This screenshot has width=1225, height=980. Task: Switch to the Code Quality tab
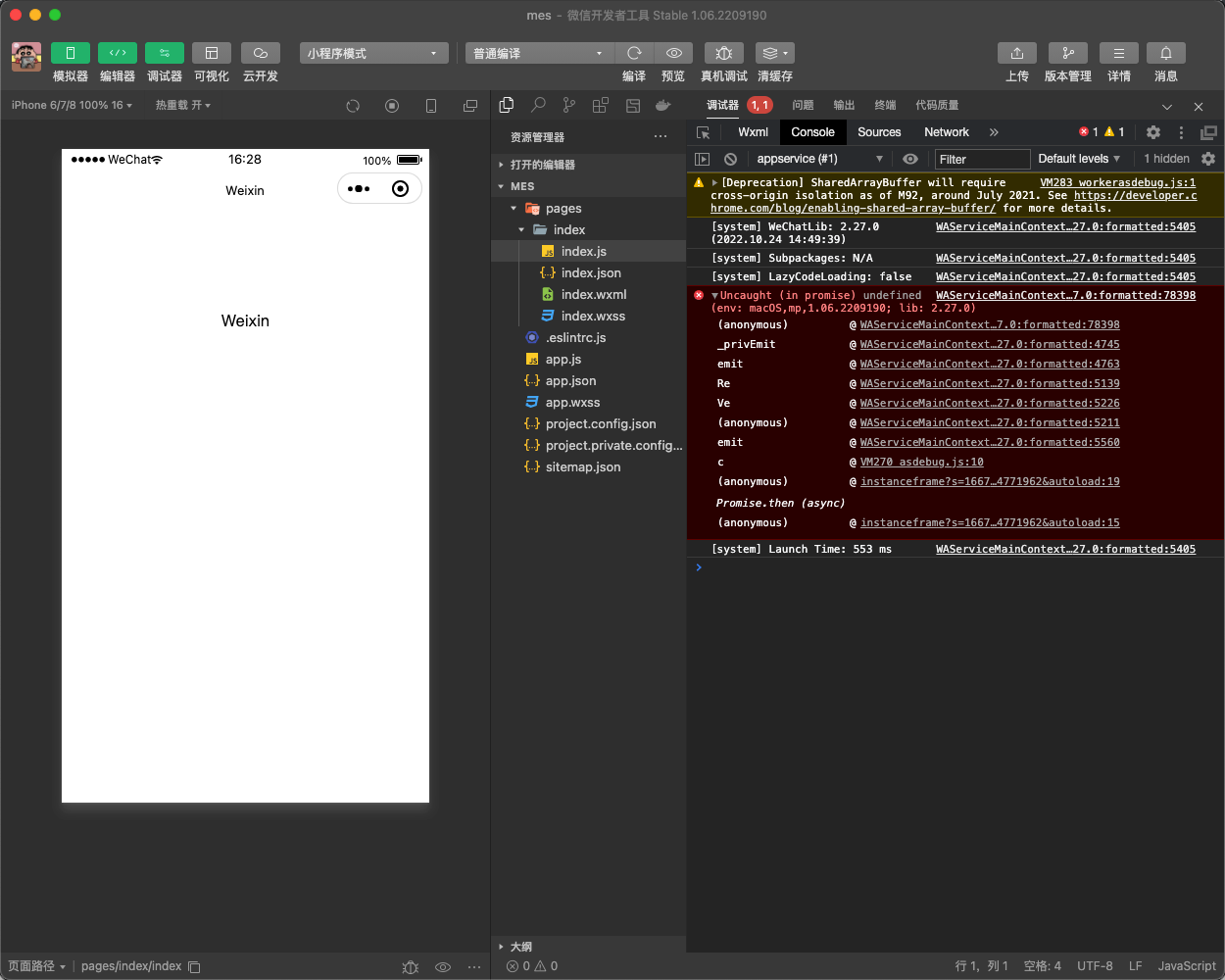(x=937, y=105)
